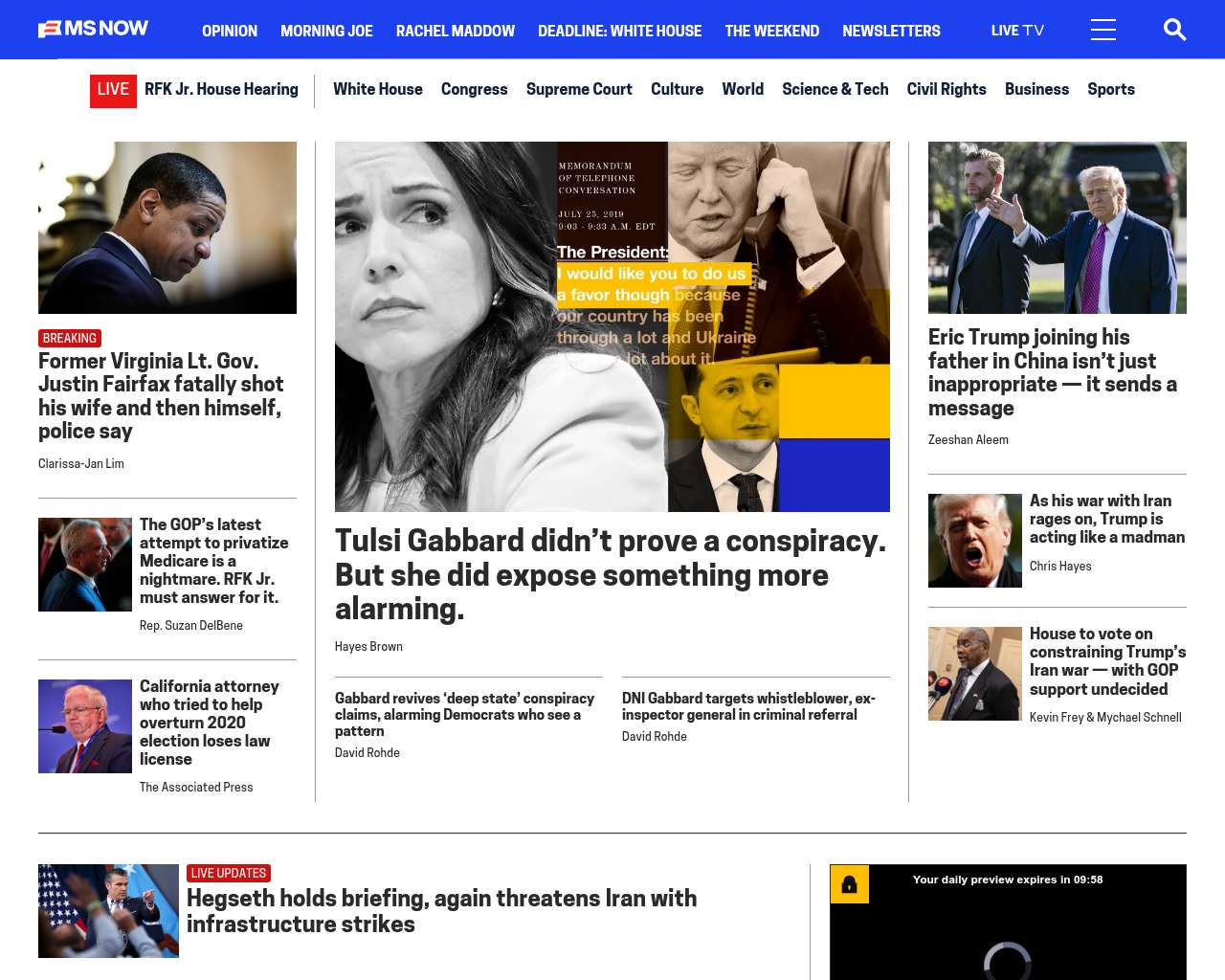Open Eric Trump China story photo
Screen dimensions: 1225x980
[1058, 228]
